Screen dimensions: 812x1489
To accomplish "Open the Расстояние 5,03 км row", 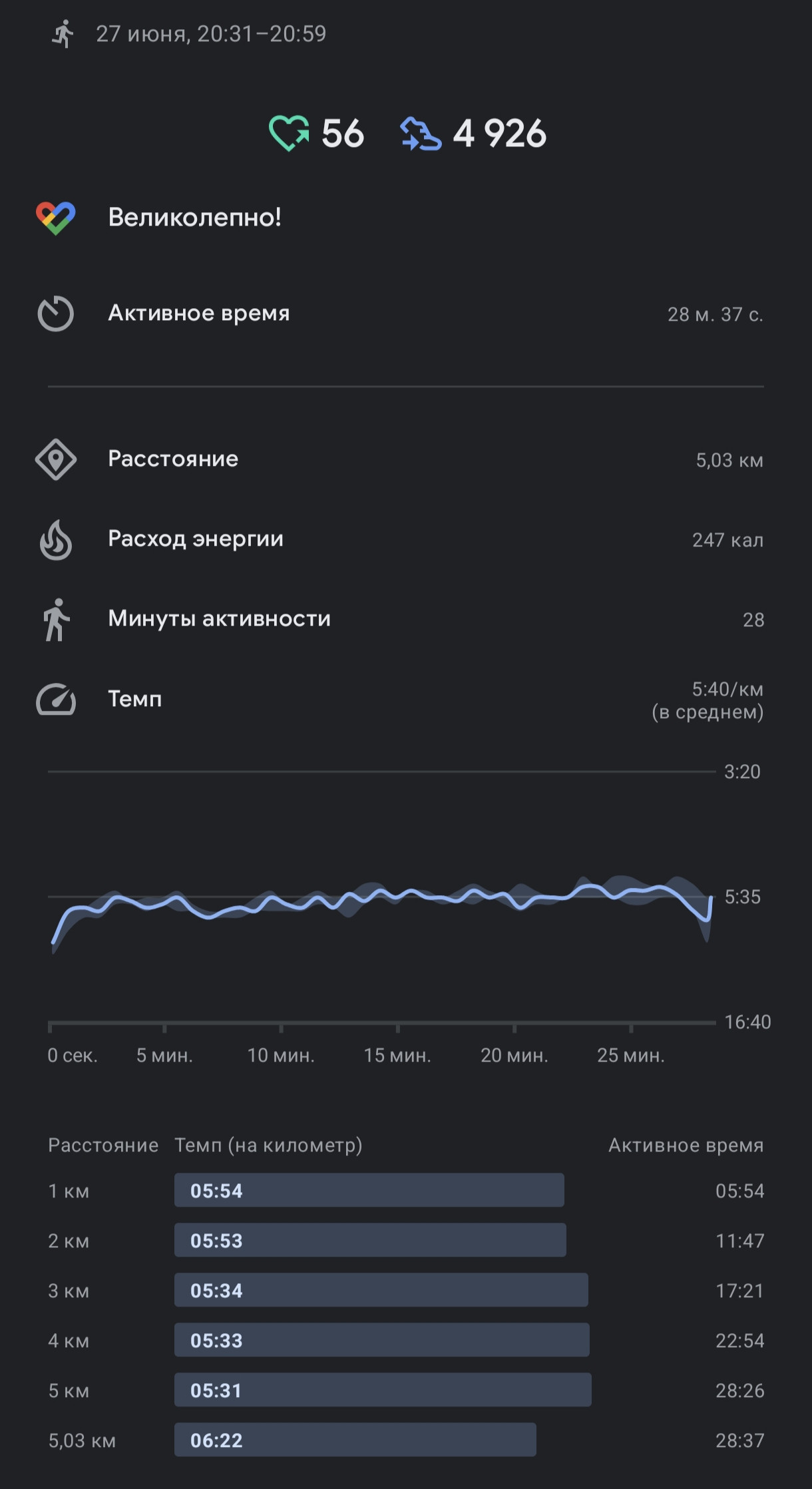I will point(406,459).
